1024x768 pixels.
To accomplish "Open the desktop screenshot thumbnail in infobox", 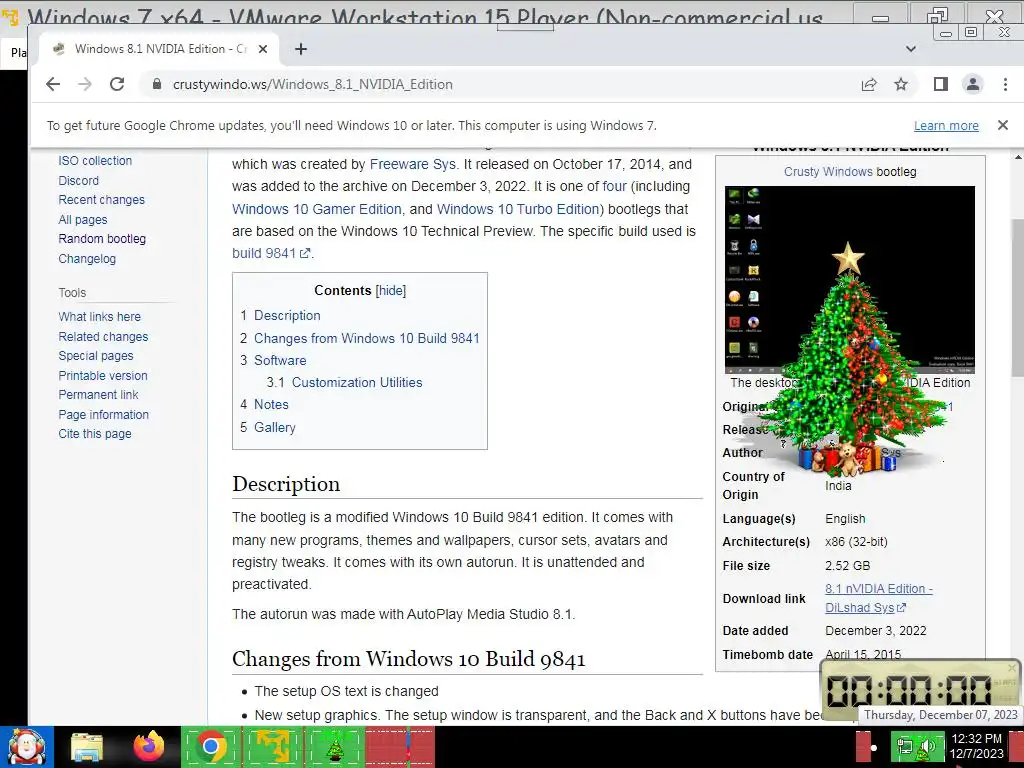I will coord(850,280).
